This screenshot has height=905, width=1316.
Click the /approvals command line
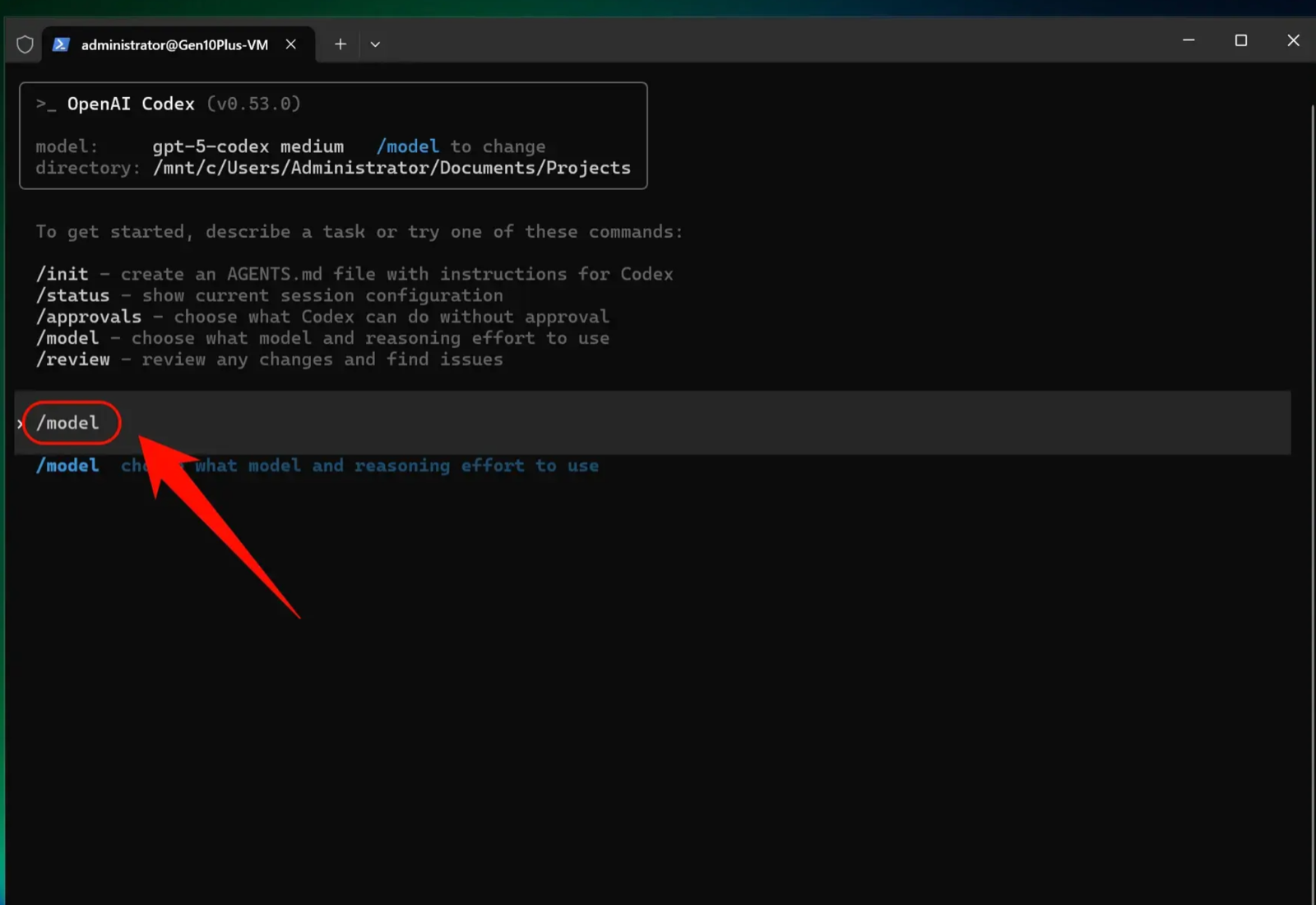[x=322, y=317]
